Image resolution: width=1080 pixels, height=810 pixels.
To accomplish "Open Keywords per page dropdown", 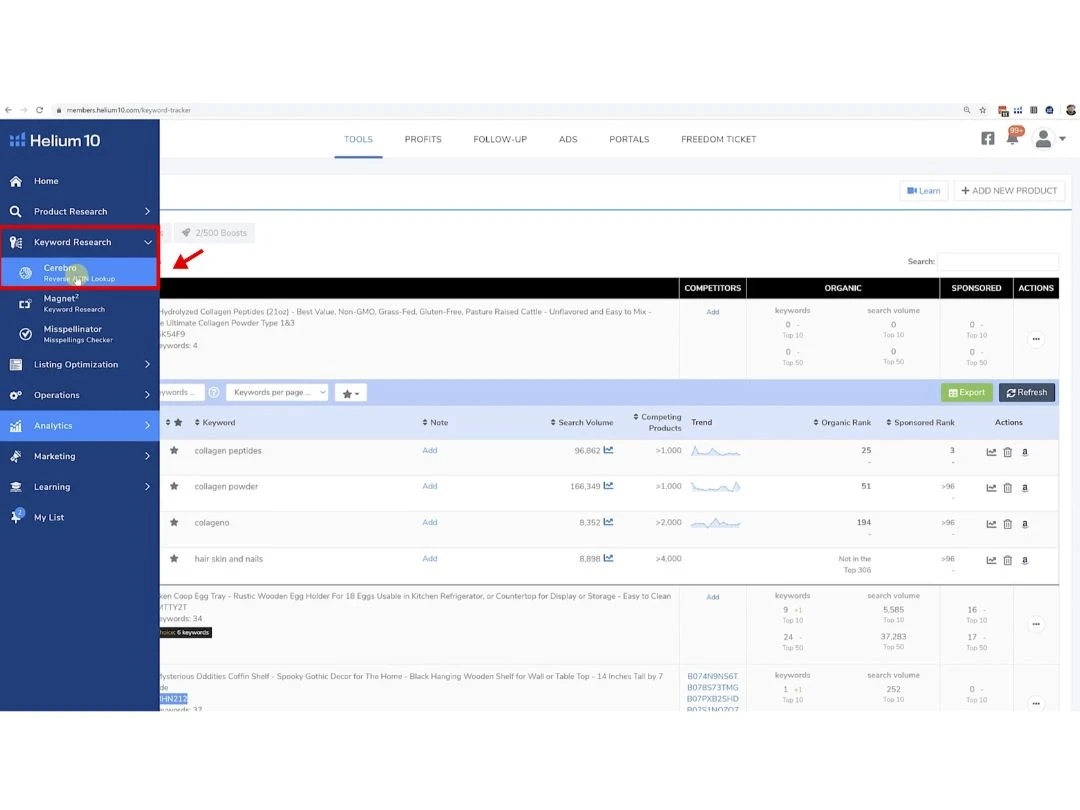I will pos(277,393).
